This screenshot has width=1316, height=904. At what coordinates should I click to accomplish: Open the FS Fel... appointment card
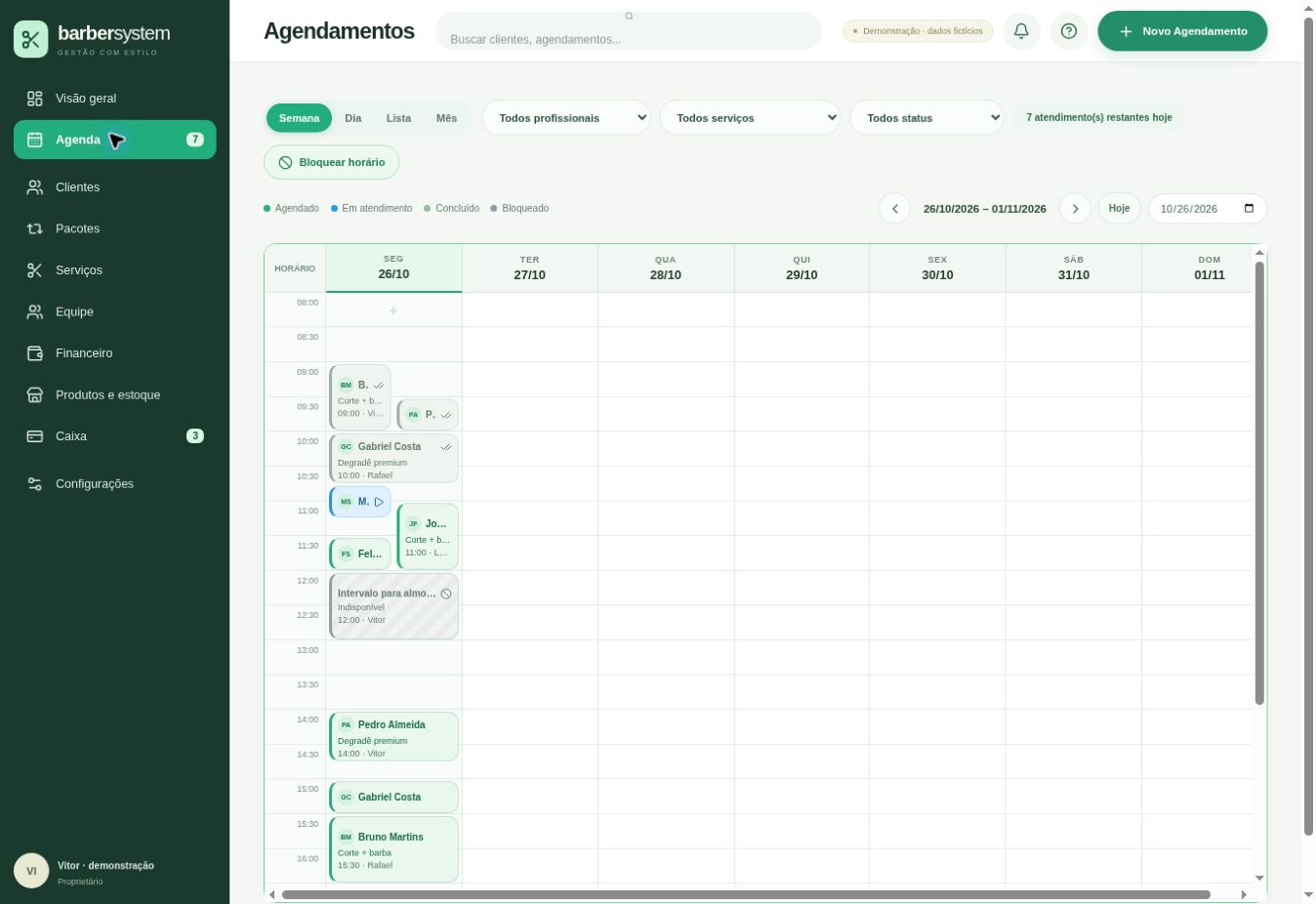point(360,554)
